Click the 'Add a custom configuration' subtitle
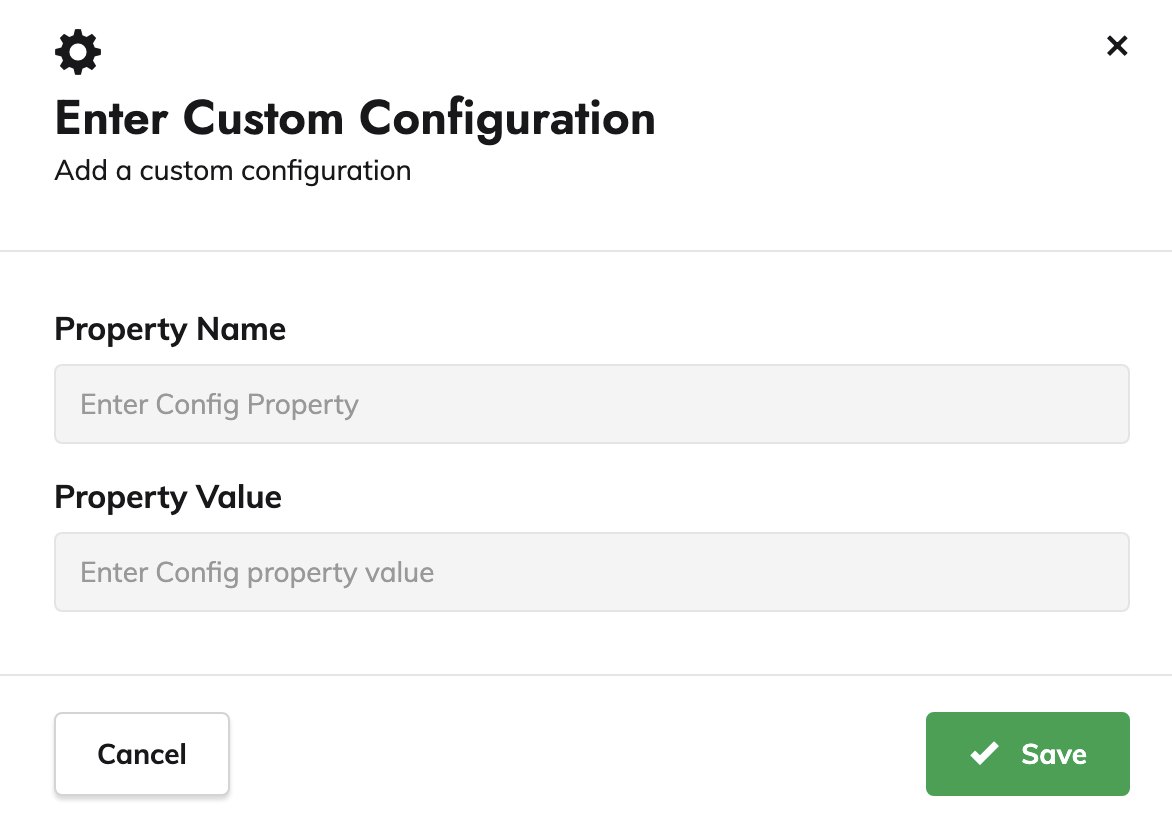 [x=232, y=171]
